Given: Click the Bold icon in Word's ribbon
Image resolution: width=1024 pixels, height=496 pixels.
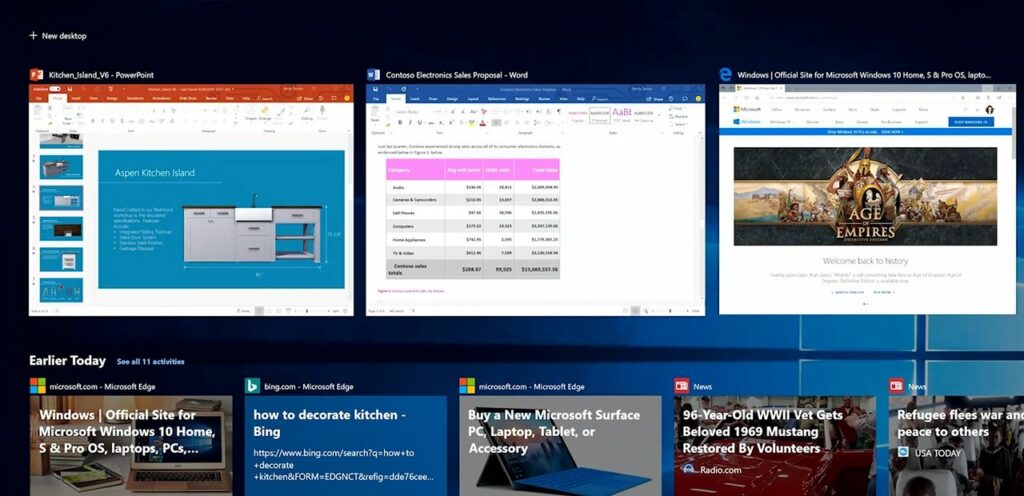Looking at the screenshot, I should (x=400, y=123).
